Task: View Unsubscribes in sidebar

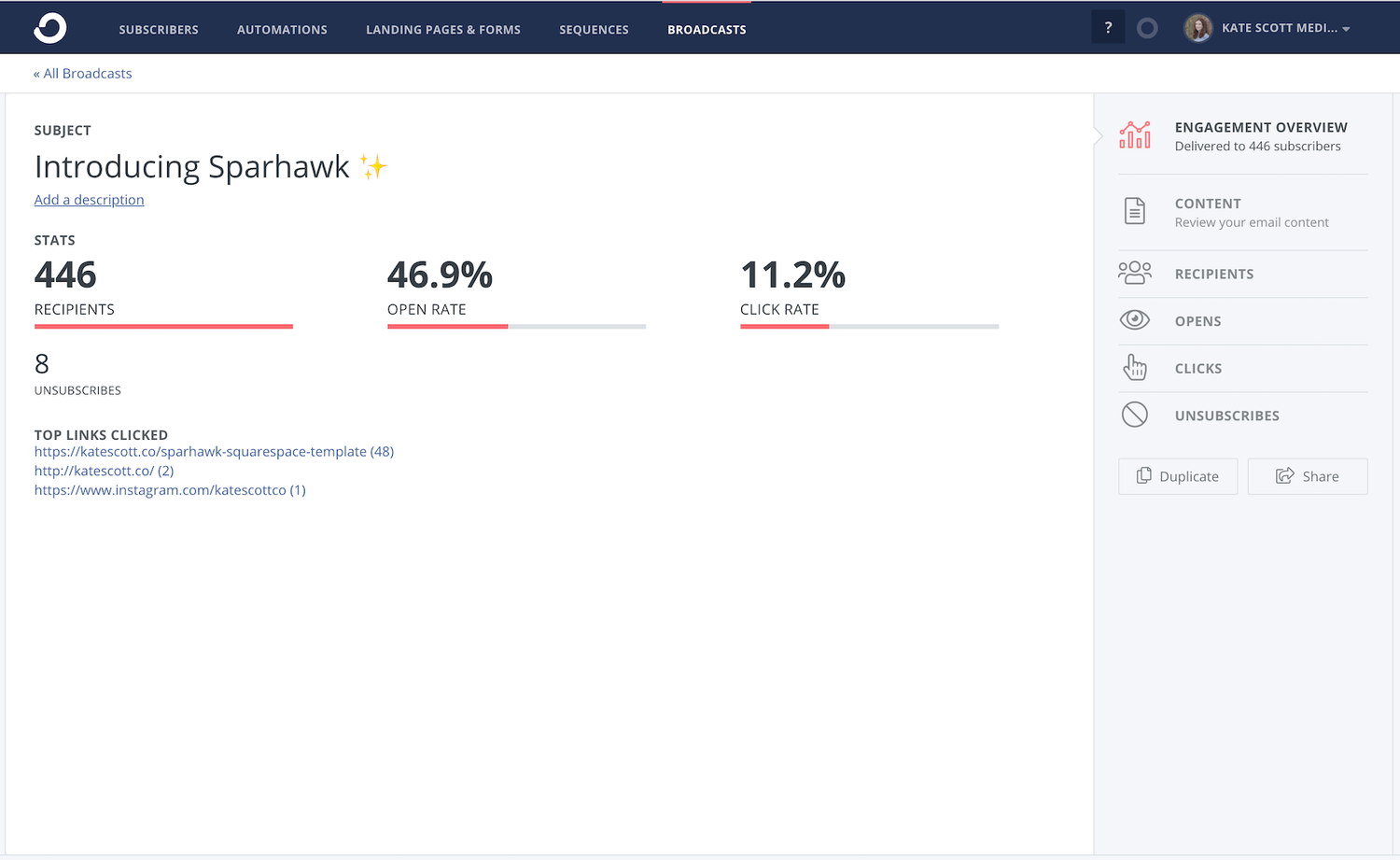Action: pos(1227,416)
